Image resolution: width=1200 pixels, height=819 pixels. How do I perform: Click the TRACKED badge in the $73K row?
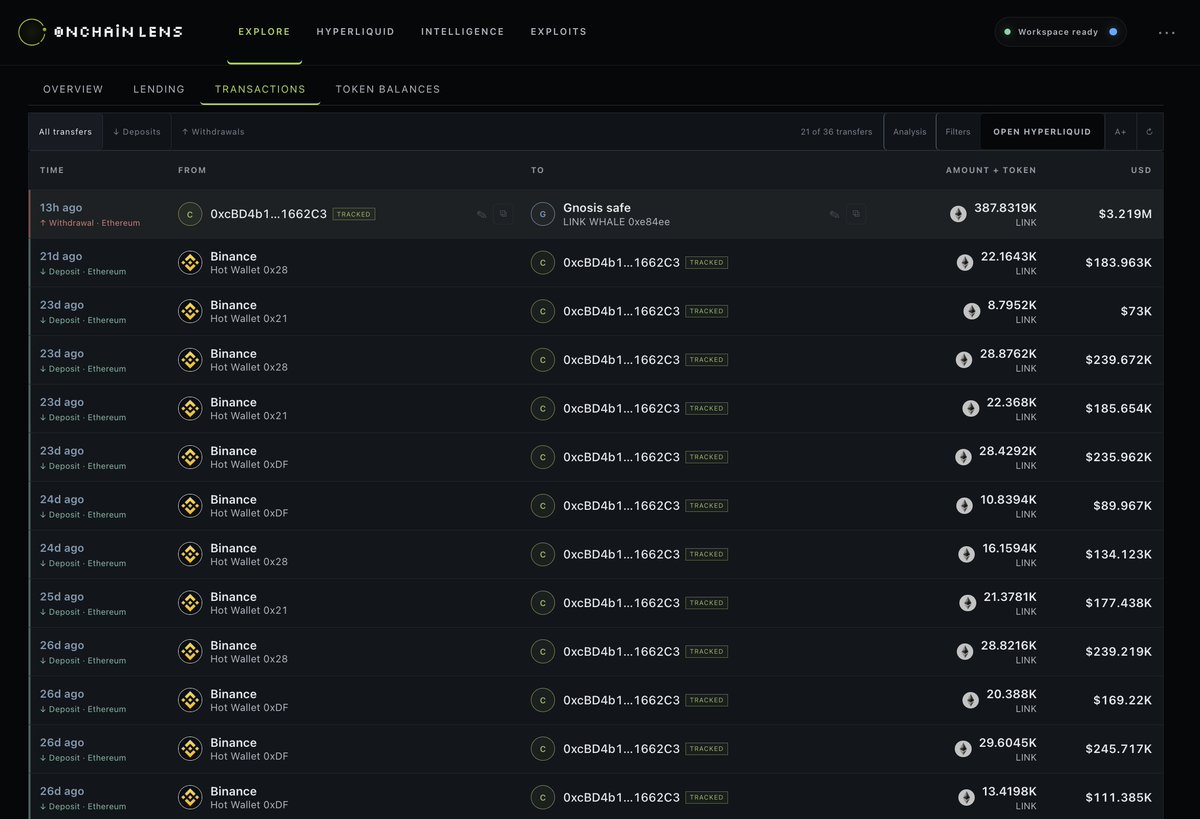click(x=706, y=311)
